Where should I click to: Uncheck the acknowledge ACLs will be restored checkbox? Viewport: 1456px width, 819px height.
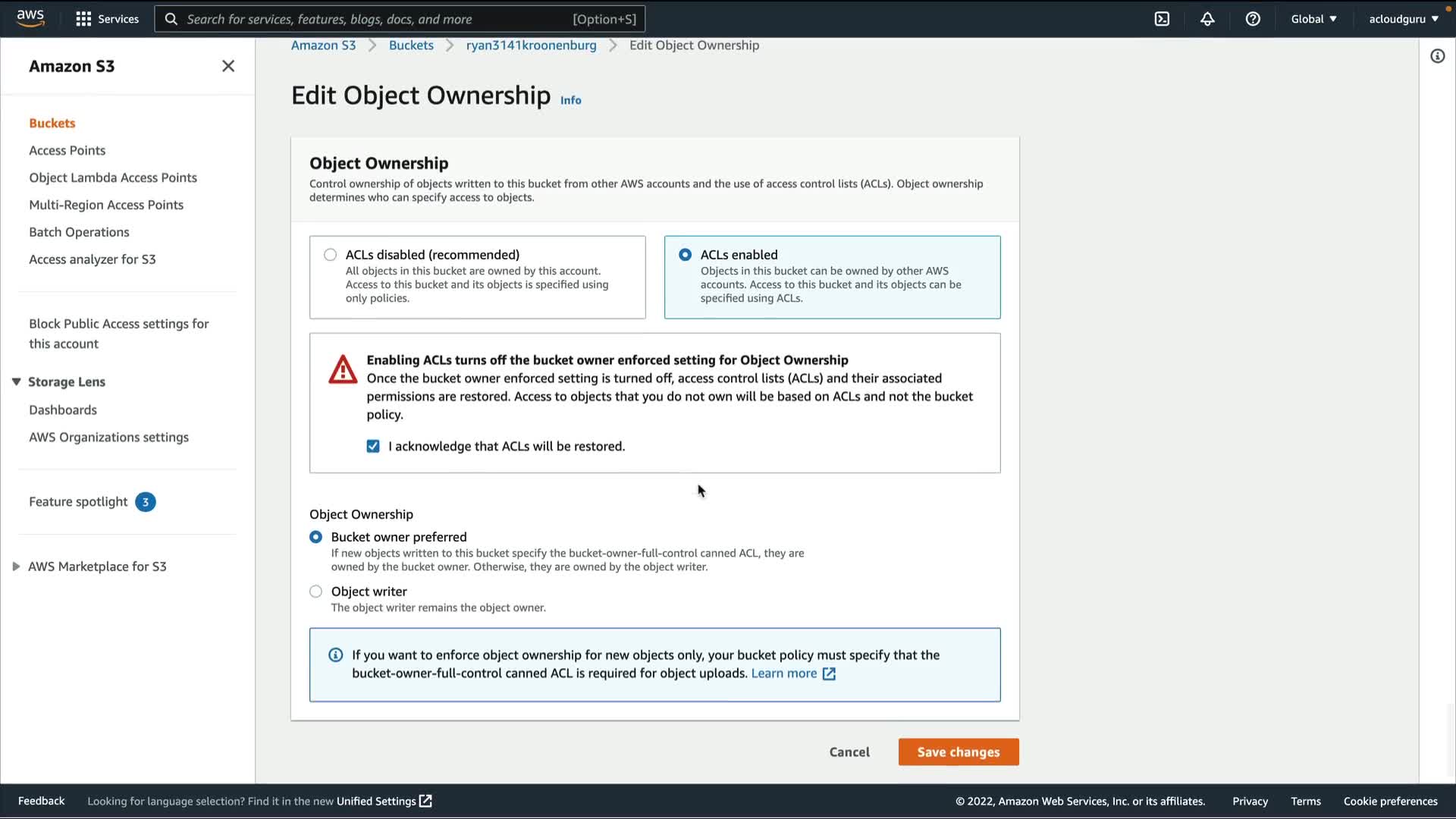tap(373, 447)
